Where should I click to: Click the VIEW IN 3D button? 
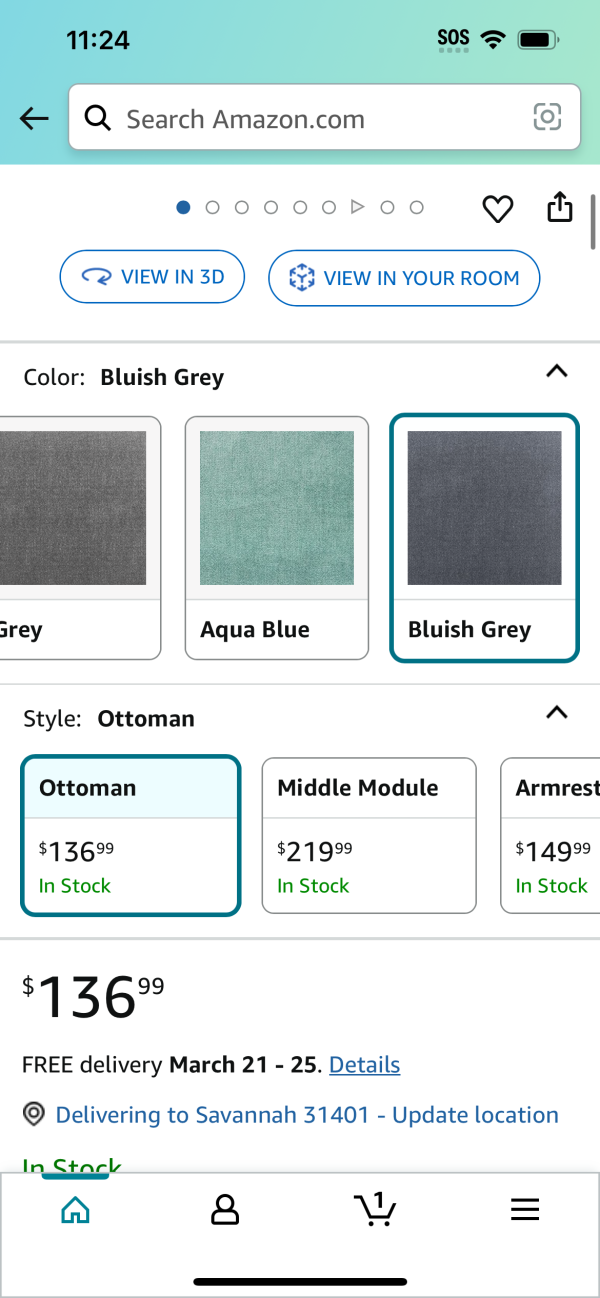(x=152, y=277)
